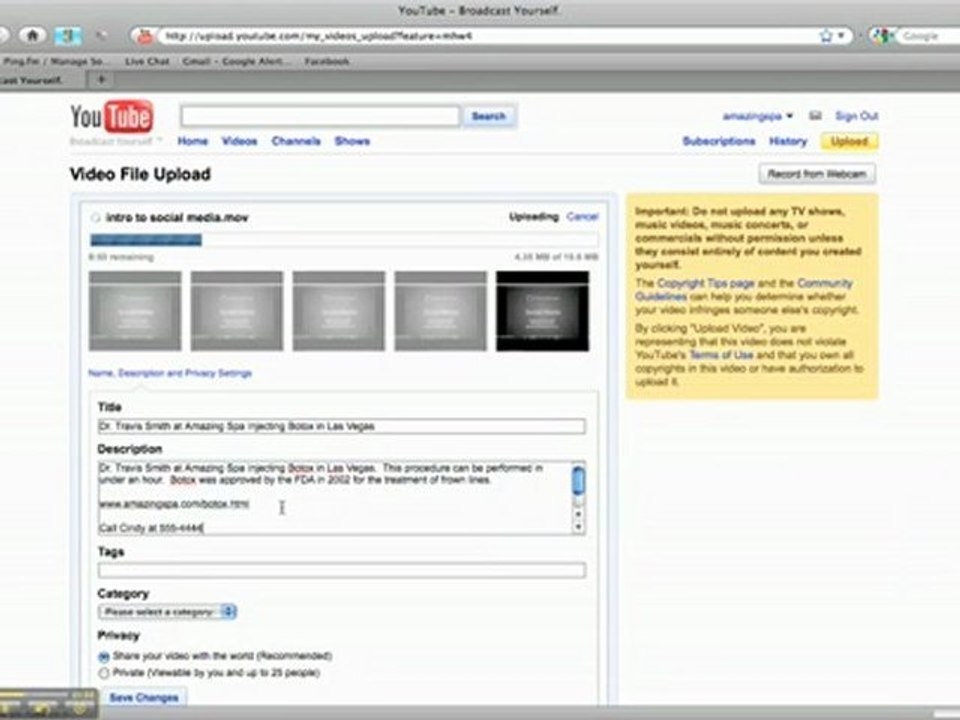Click the YouTube logo

112,116
